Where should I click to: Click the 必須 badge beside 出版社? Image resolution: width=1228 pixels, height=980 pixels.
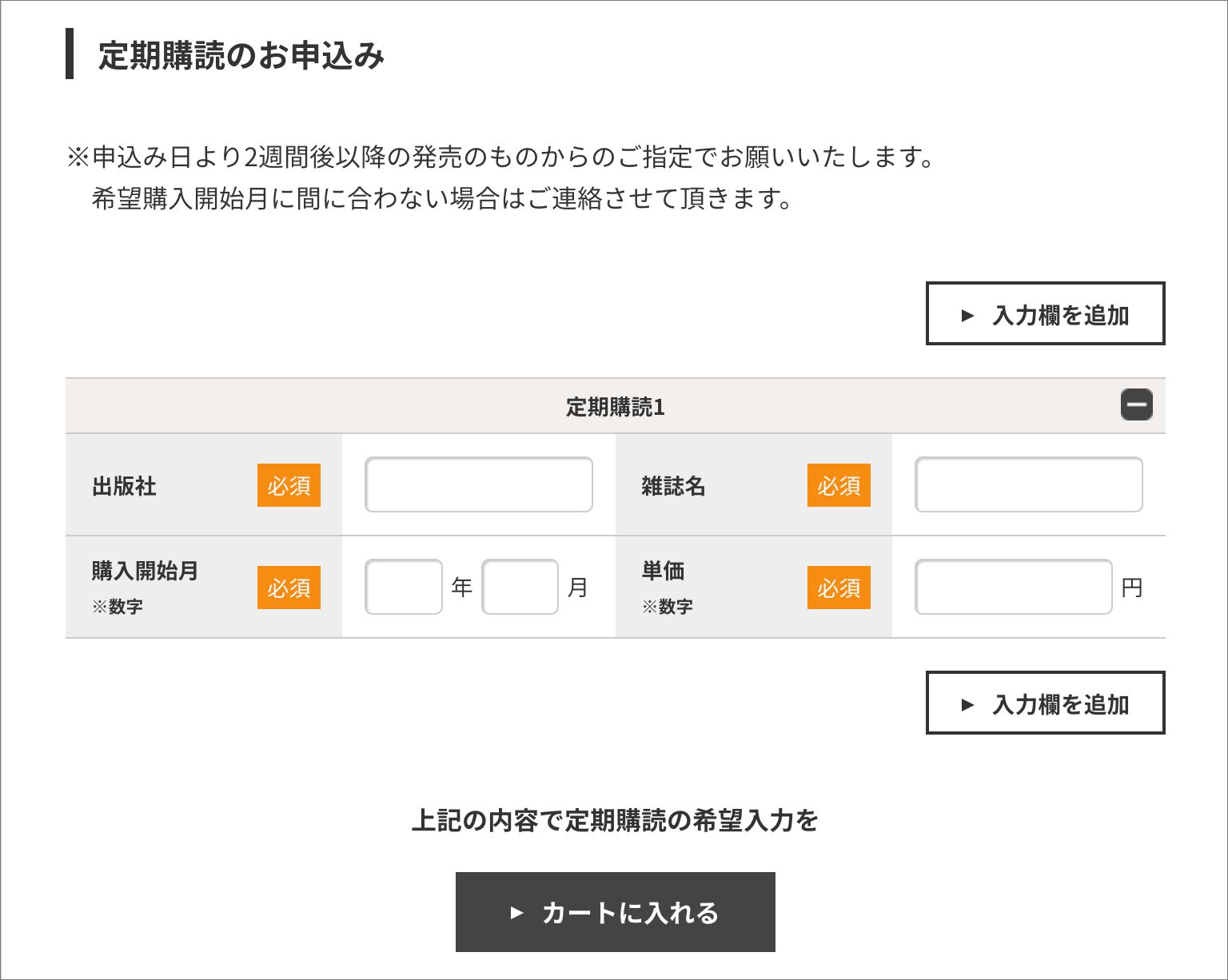289,485
